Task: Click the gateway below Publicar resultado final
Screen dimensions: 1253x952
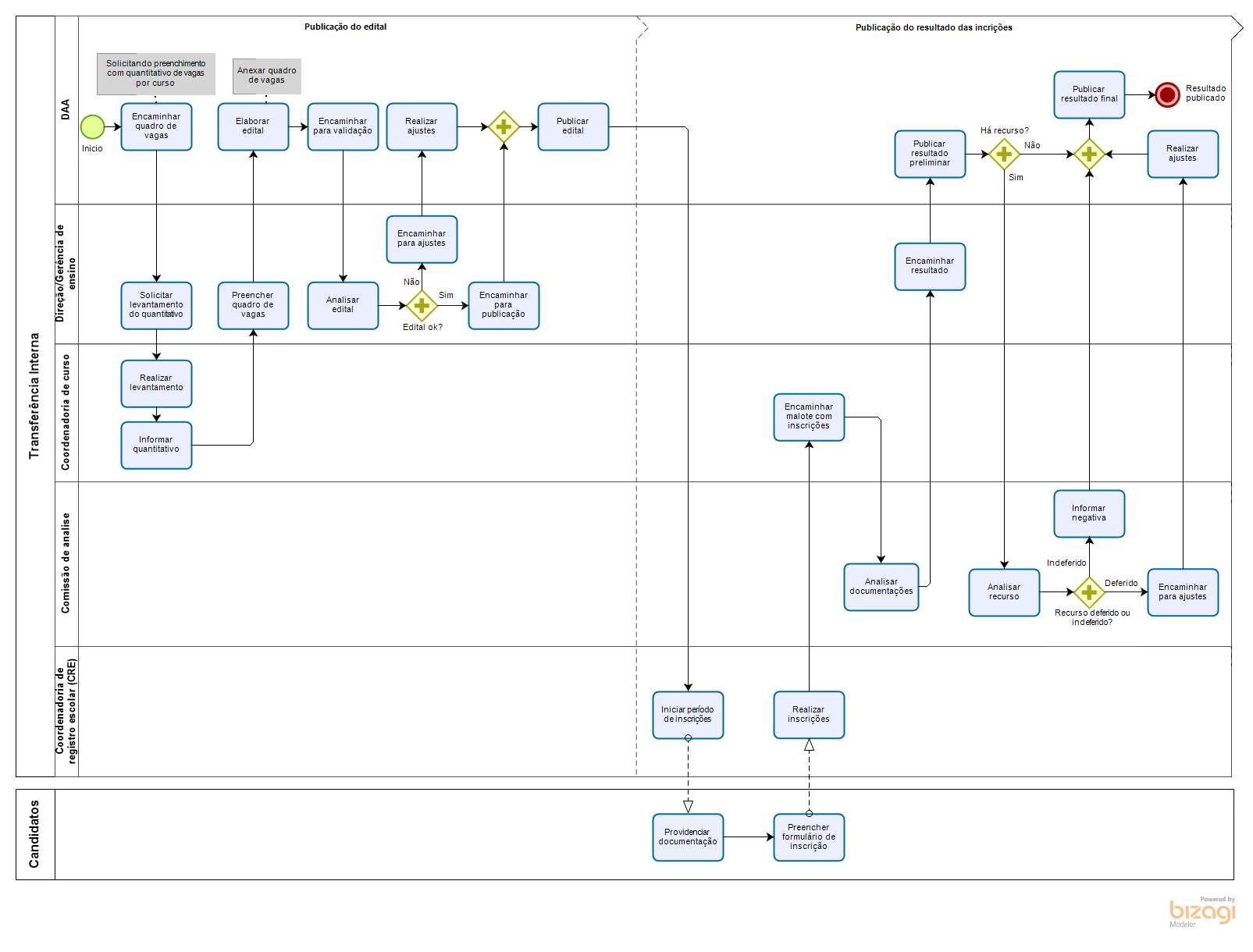Action: pyautogui.click(x=1089, y=155)
